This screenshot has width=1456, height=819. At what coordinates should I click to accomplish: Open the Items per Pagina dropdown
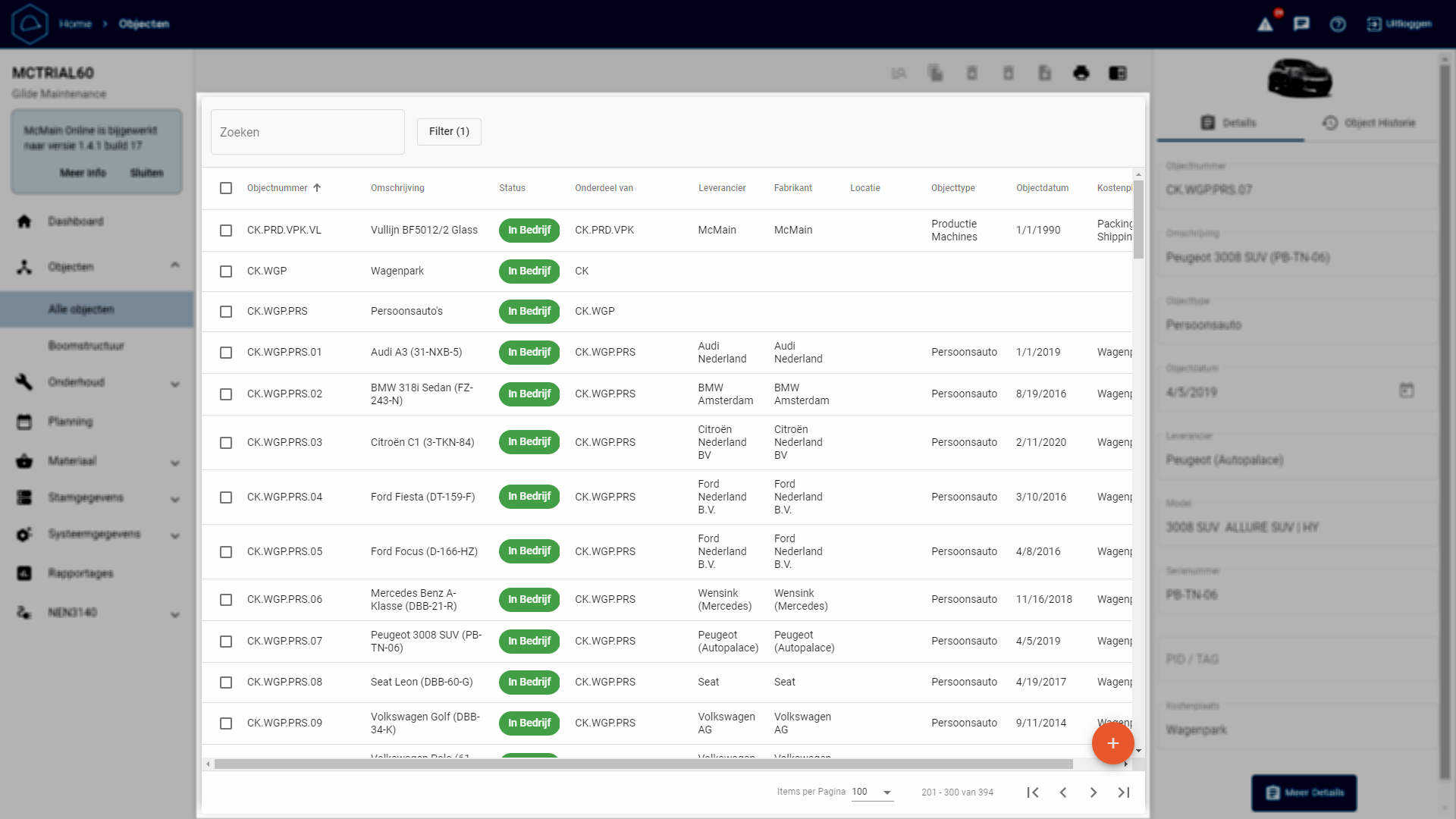tap(872, 792)
